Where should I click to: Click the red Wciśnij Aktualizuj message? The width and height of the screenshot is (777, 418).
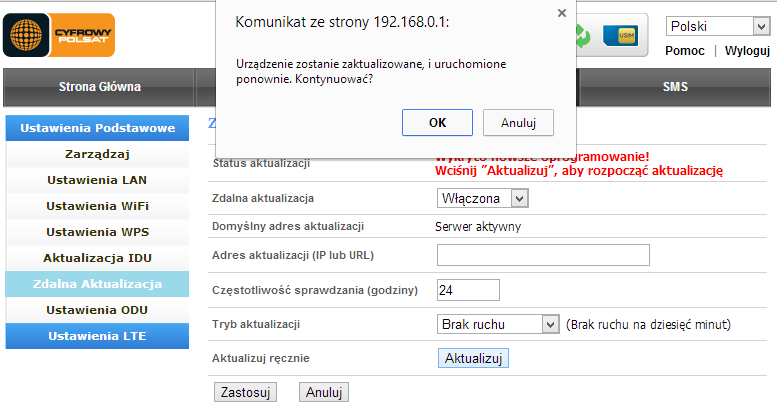coord(579,171)
